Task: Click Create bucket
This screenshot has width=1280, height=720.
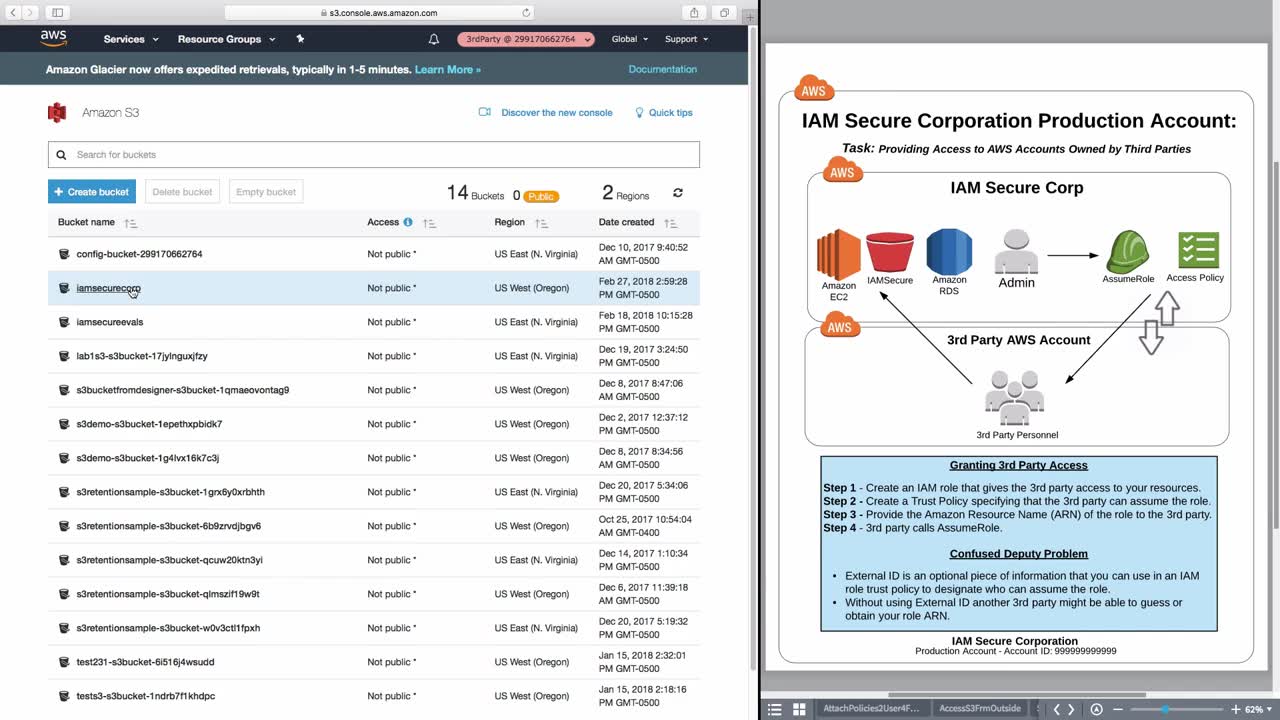Action: tap(92, 192)
